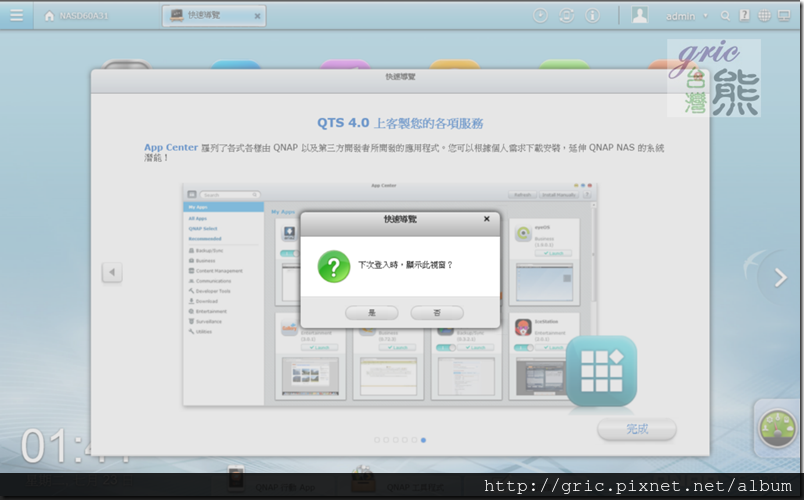Screen dimensions: 804x500
Task: Click the 'QTS 4.0 上客製您的各項服務' heading
Action: coord(400,123)
